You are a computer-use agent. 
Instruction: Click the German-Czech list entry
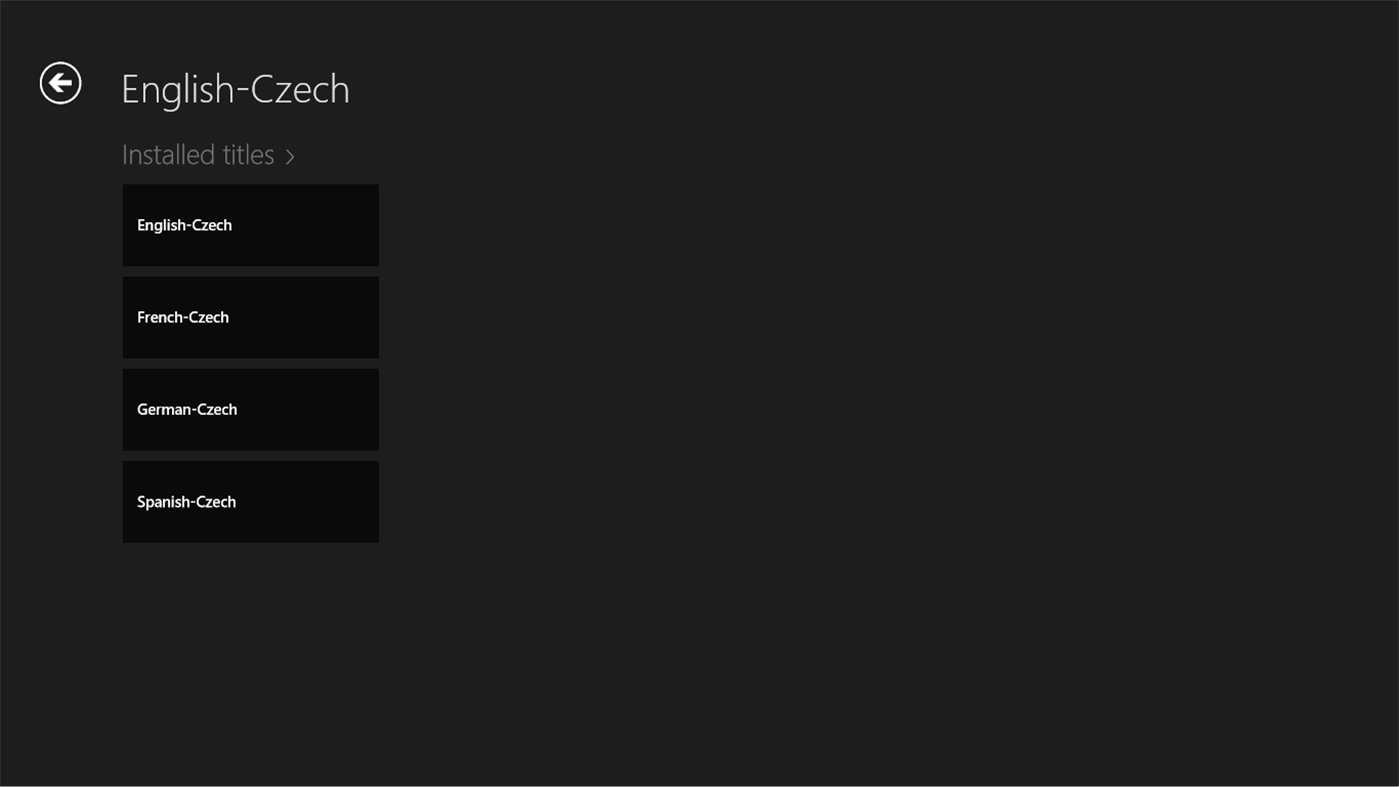tap(250, 408)
